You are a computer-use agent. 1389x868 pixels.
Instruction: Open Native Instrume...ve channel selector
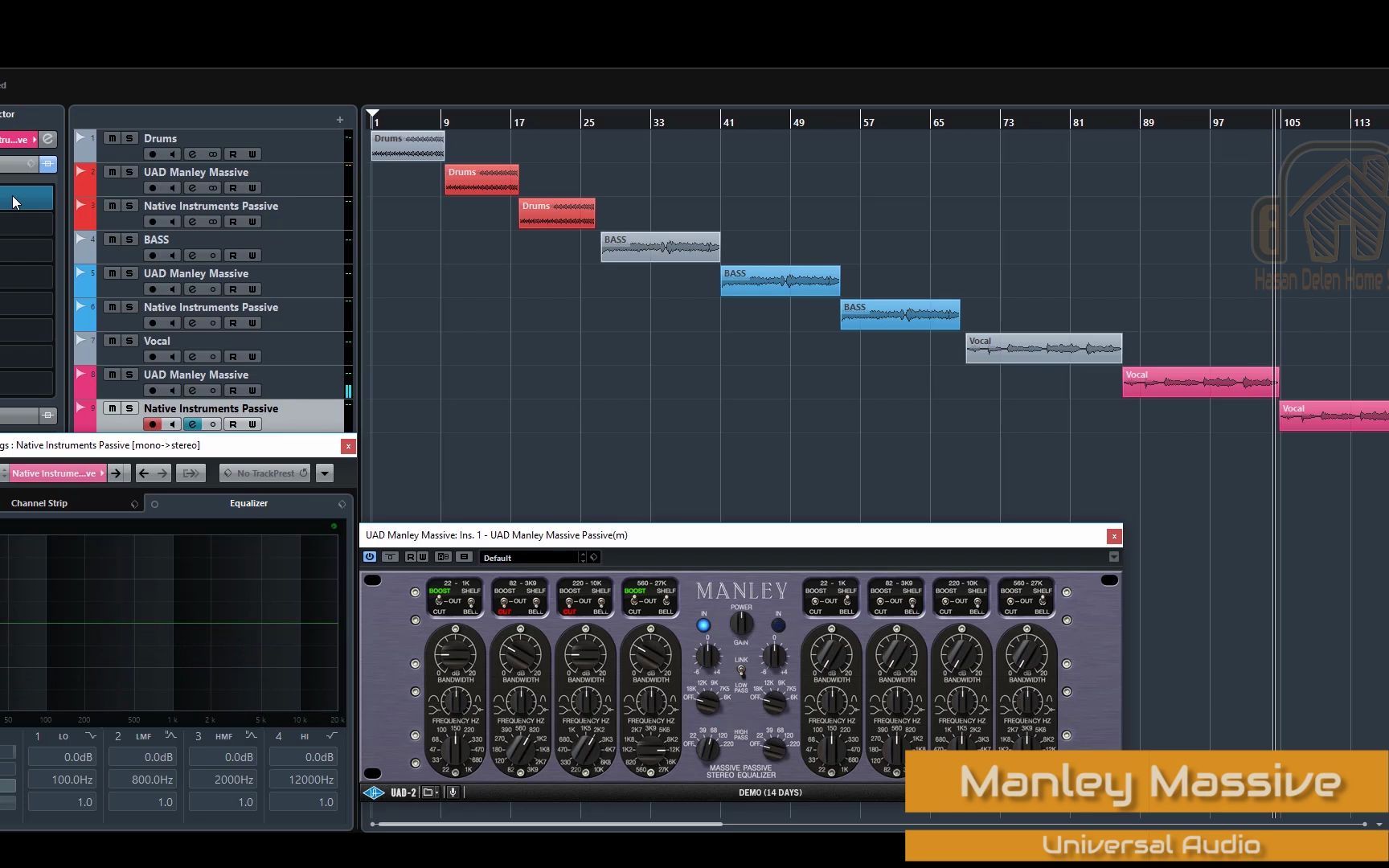56,473
